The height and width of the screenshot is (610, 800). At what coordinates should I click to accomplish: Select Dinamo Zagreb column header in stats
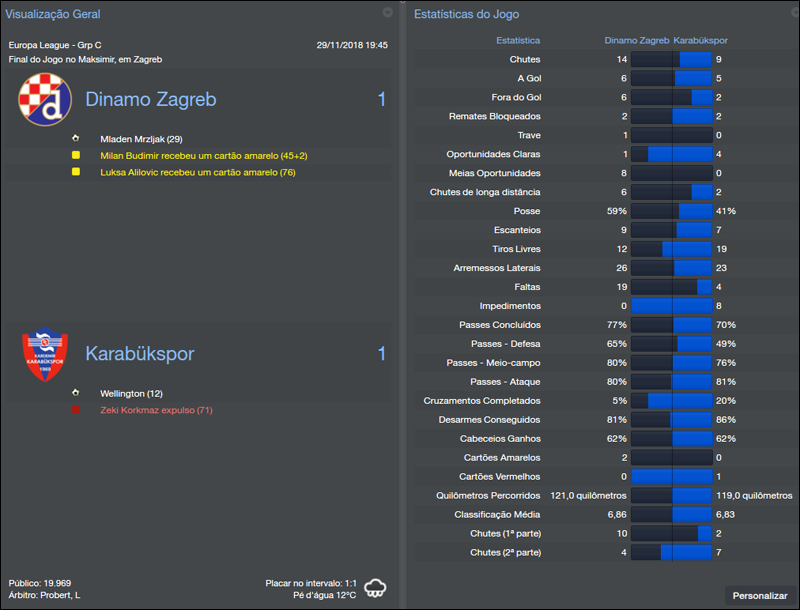click(x=637, y=41)
